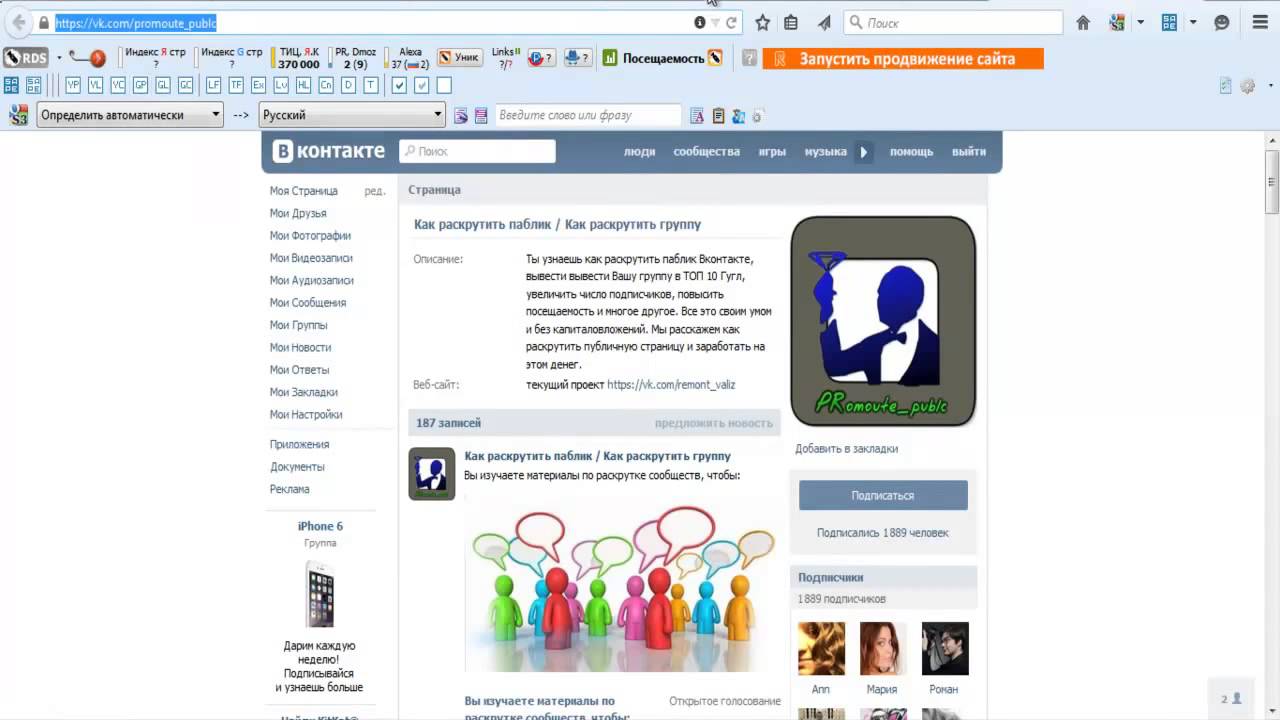Click the Уник uniqueness check button
1280x720 pixels.
pyautogui.click(x=460, y=58)
